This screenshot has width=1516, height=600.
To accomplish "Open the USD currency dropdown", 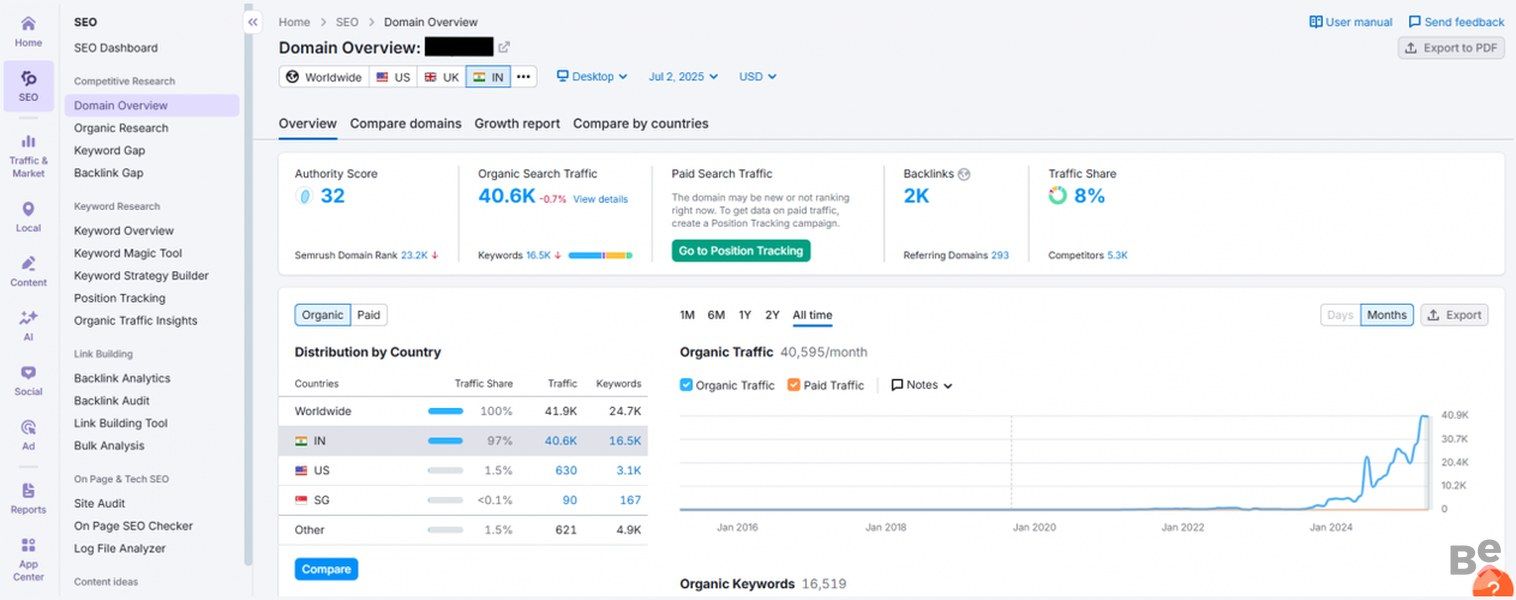I will [757, 77].
